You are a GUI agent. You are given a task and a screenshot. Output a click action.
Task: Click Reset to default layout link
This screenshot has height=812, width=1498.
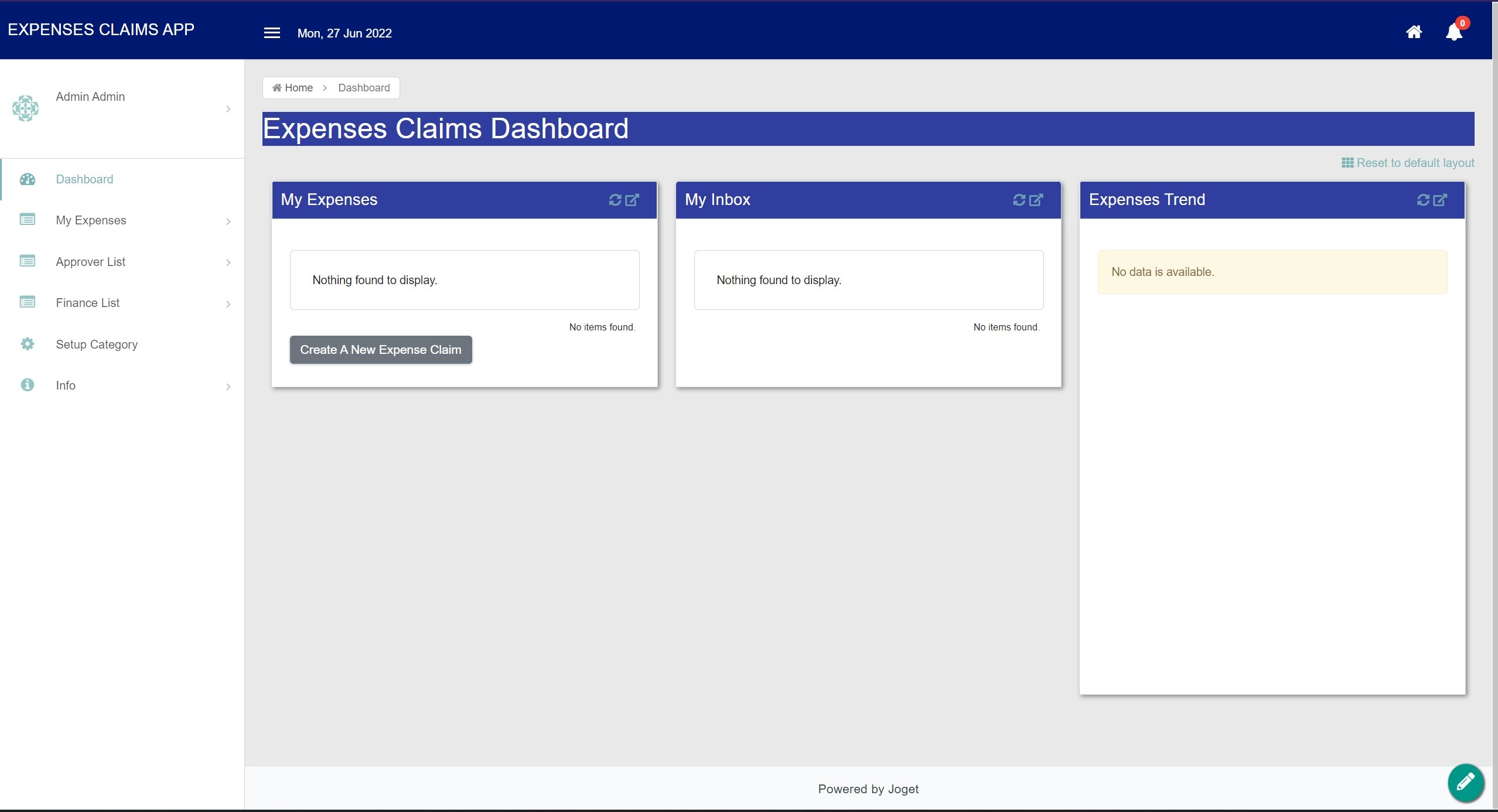1408,163
